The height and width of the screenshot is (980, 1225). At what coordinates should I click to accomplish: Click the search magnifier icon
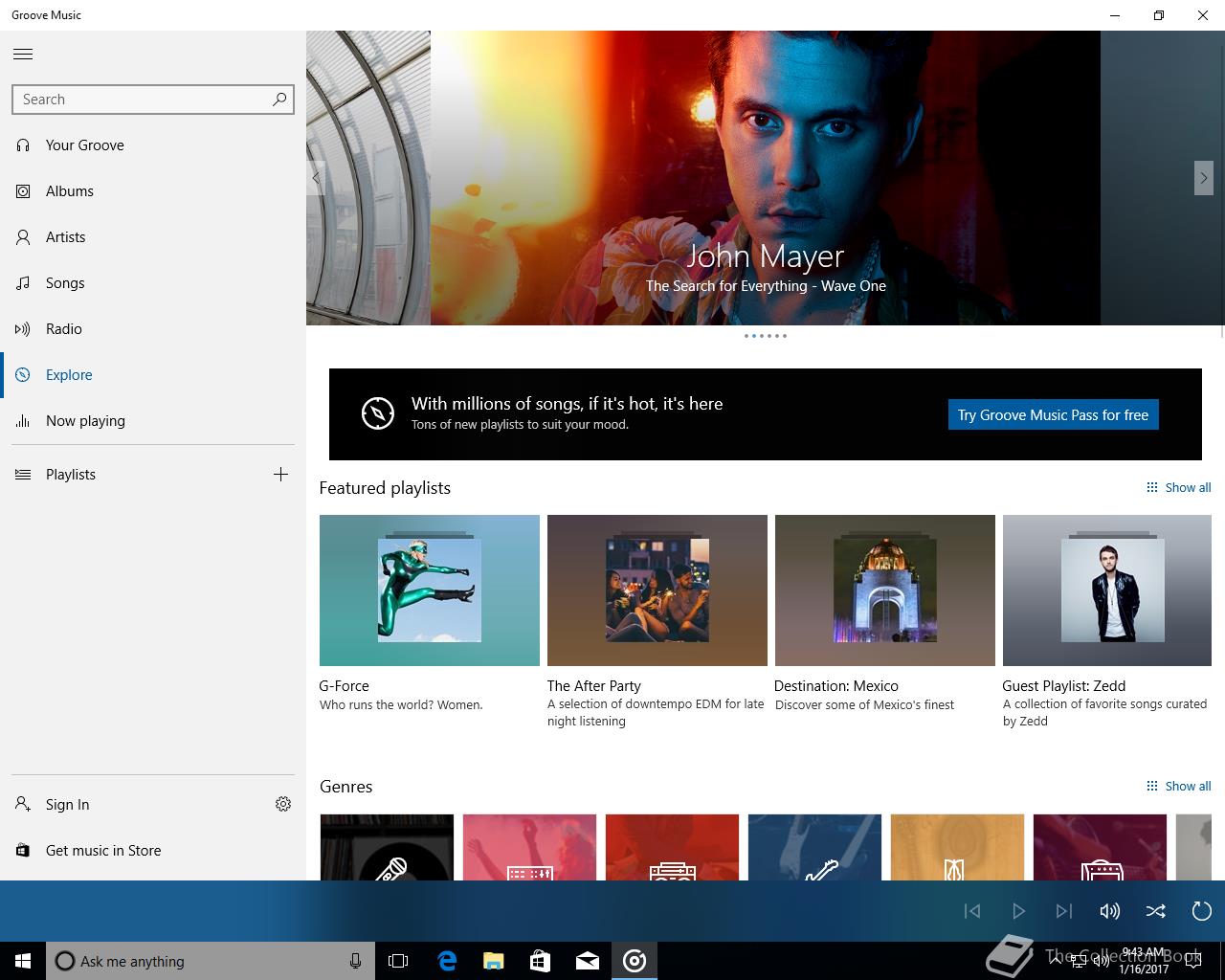(279, 99)
